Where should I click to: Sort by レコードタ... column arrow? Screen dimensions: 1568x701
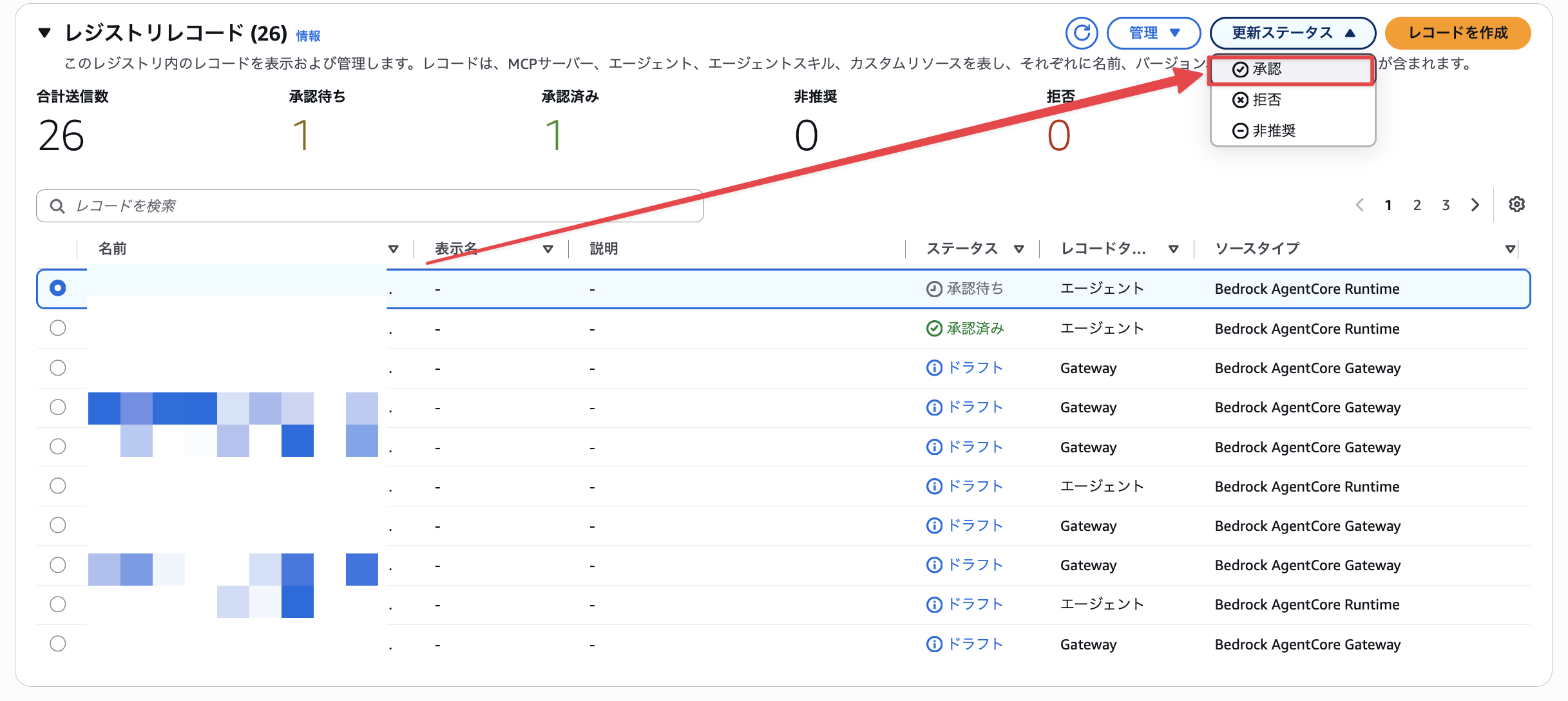pos(1174,249)
